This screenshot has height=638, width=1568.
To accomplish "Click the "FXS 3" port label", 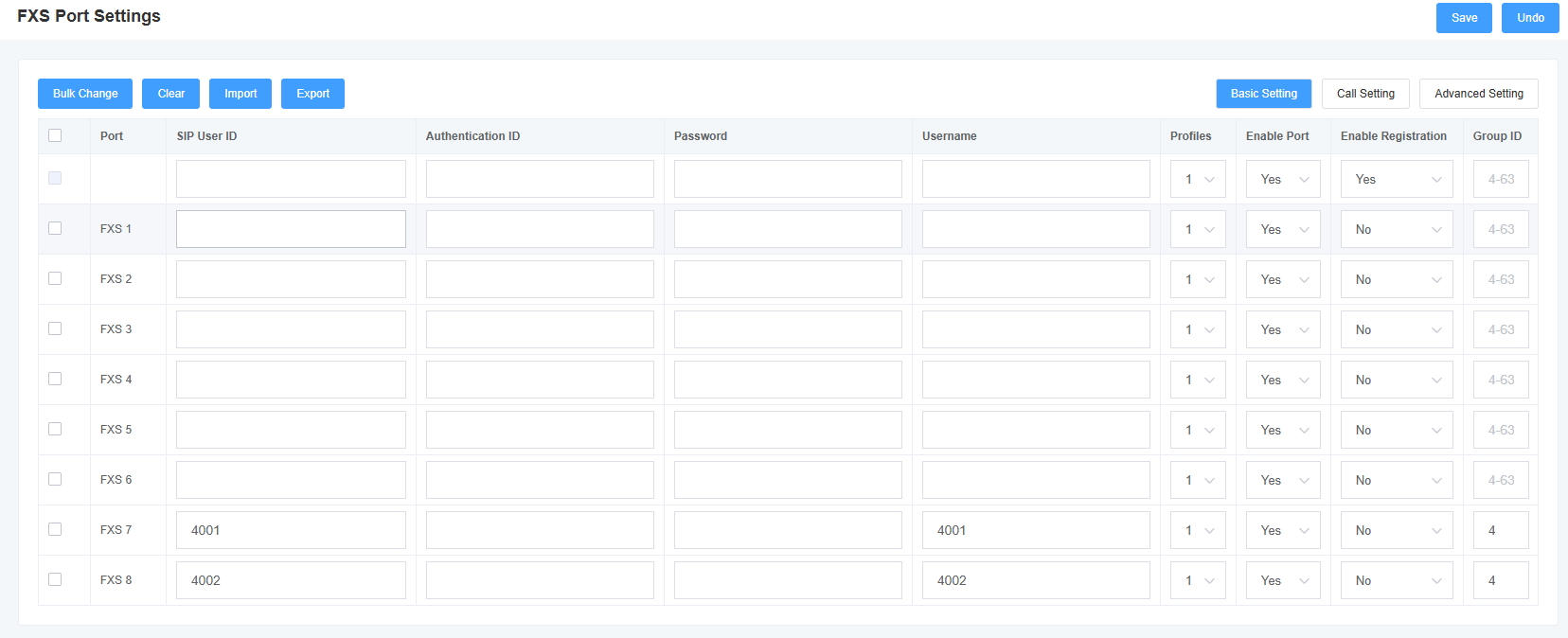I will click(116, 329).
